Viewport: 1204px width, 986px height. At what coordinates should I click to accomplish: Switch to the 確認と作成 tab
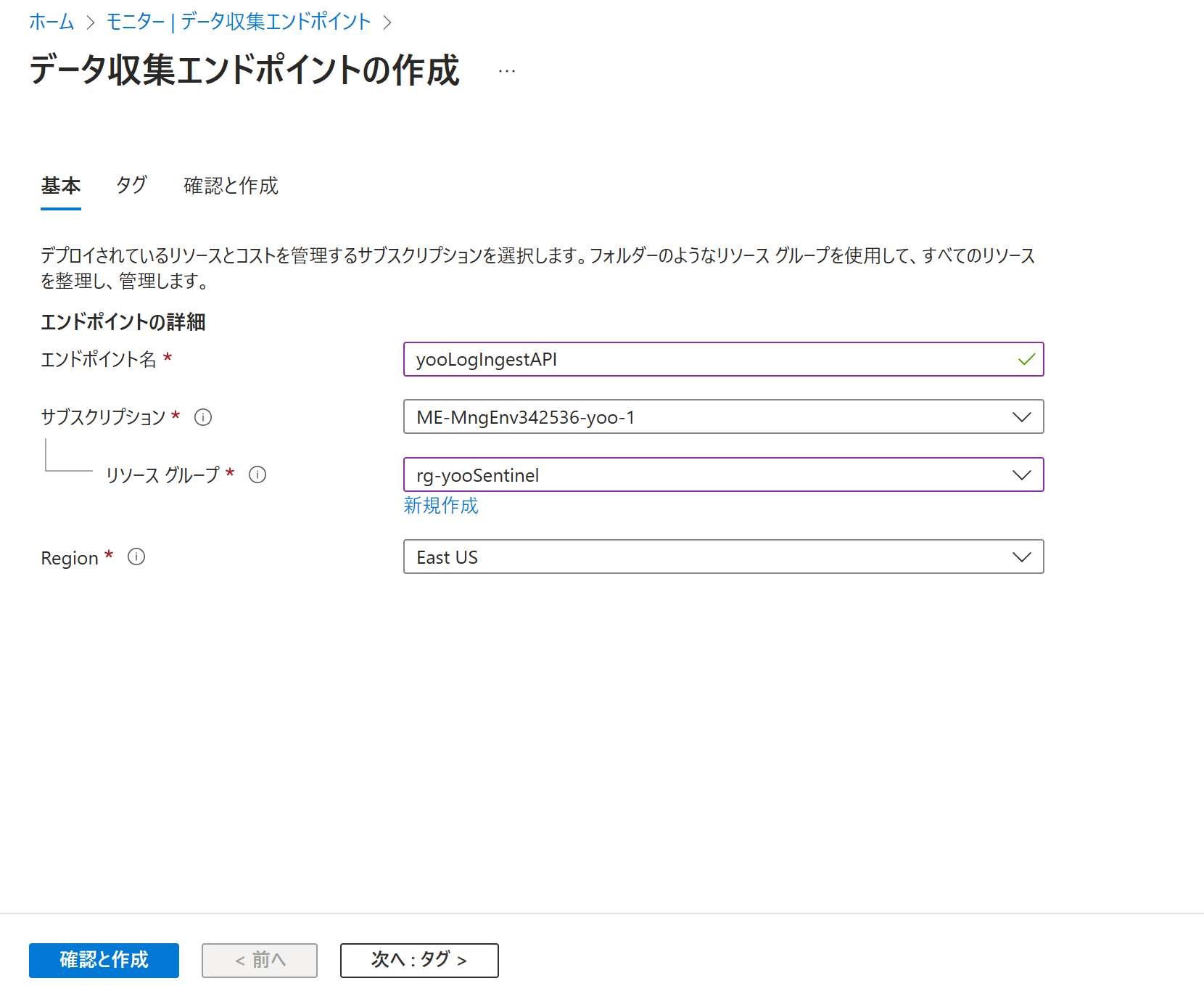231,186
